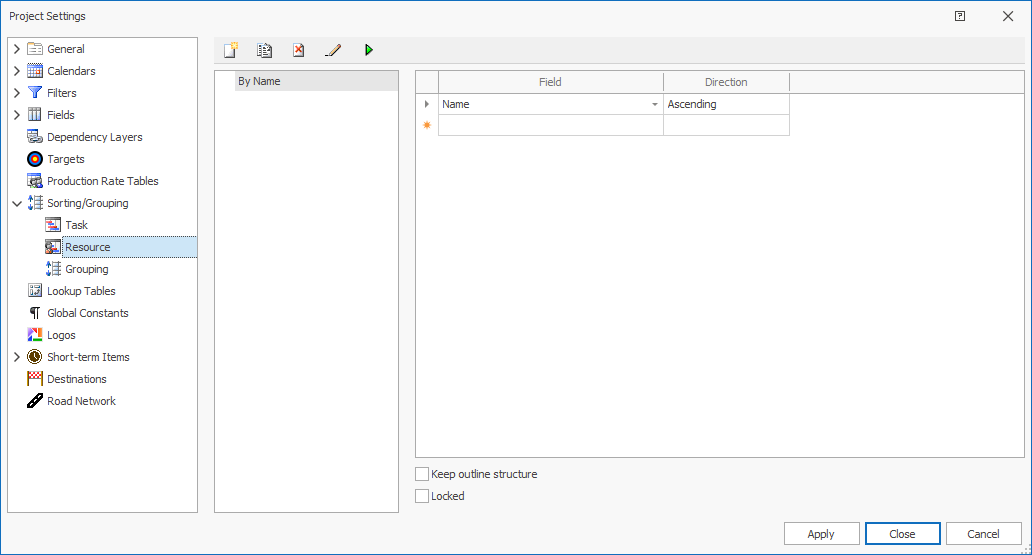Screen dimensions: 1032x555
Task: Click the Copy sort item toolbar icon
Action: tap(265, 50)
